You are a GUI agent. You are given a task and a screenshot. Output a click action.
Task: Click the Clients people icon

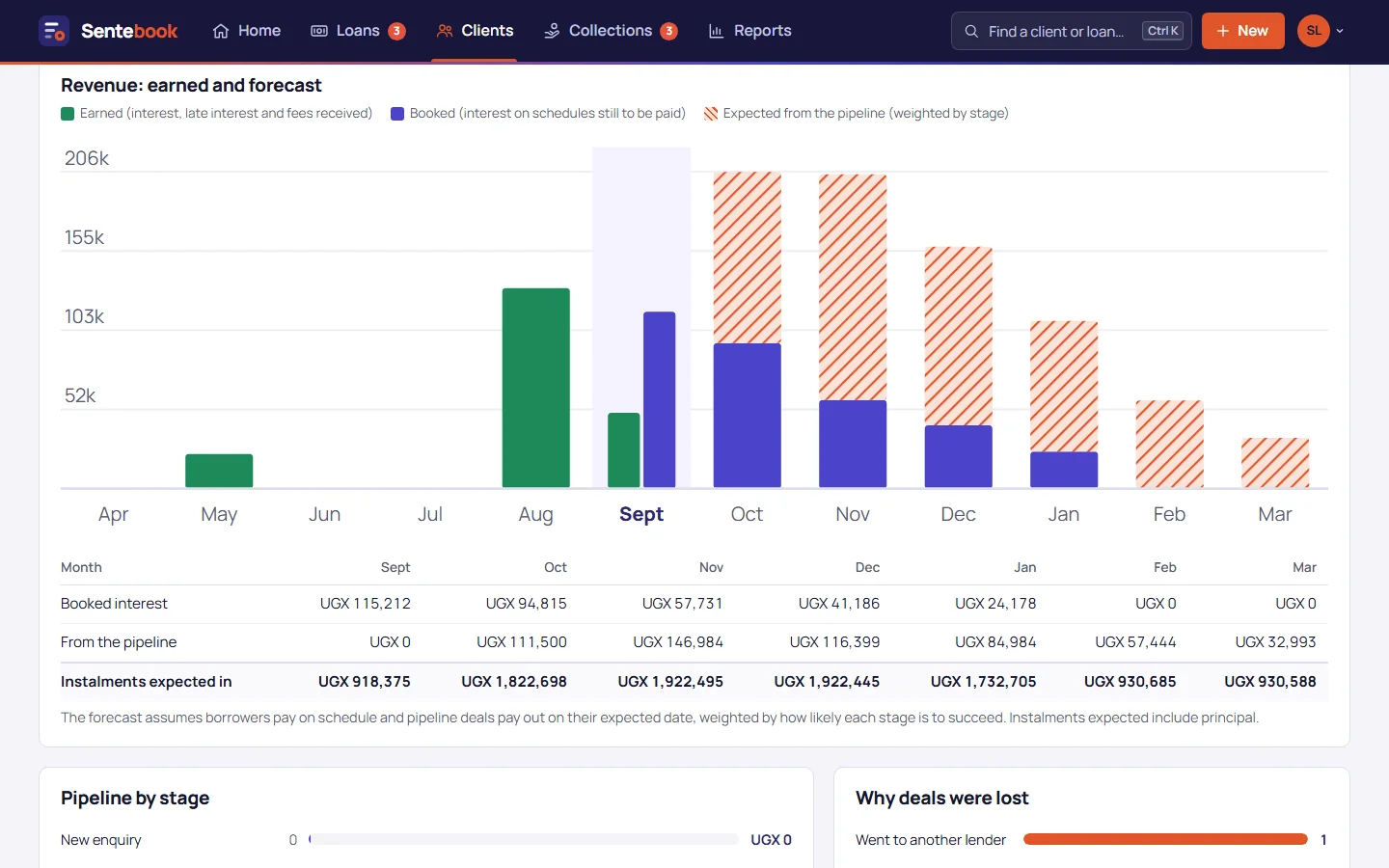(x=445, y=31)
